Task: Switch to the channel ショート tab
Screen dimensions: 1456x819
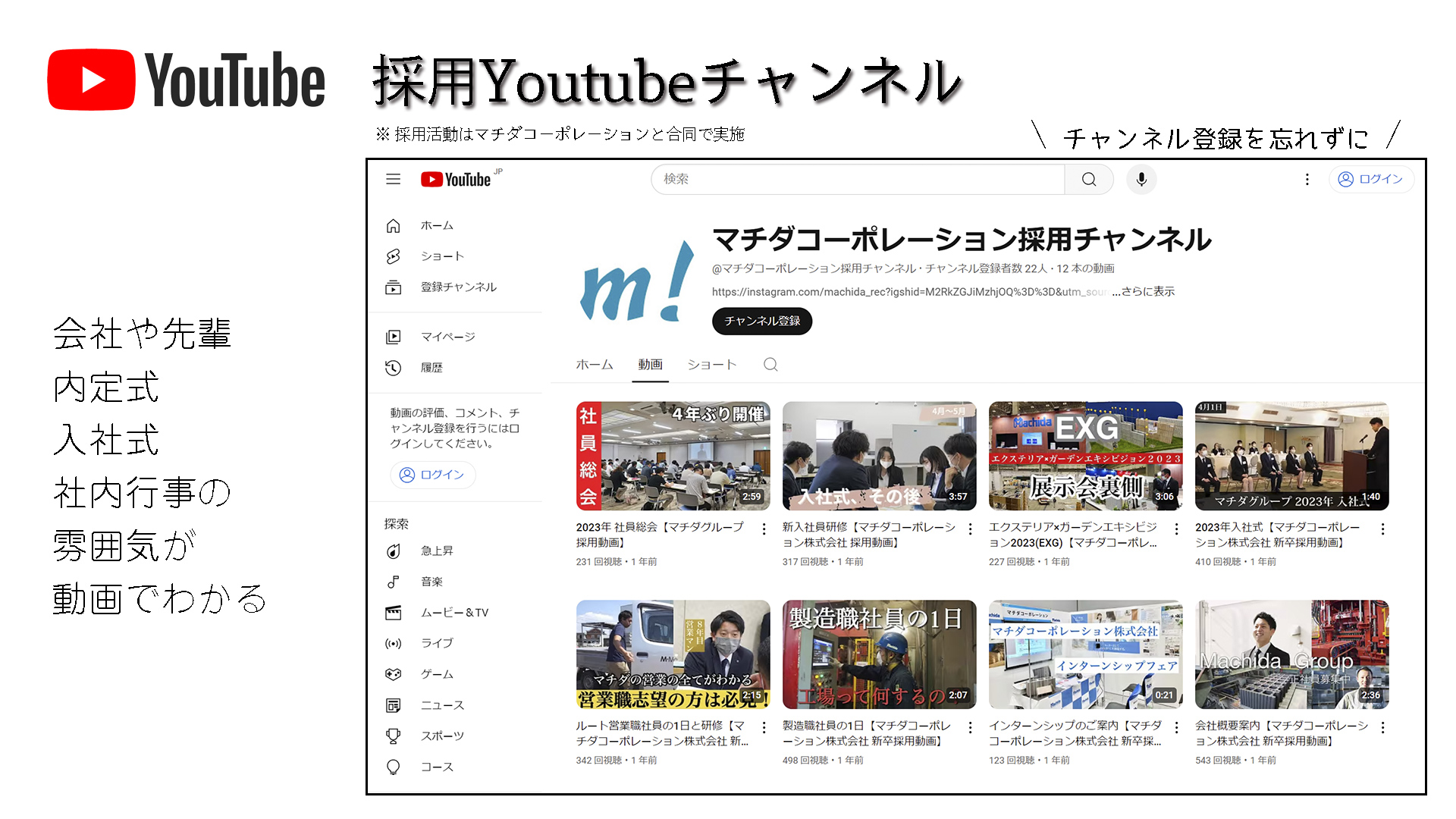Action: tap(711, 365)
